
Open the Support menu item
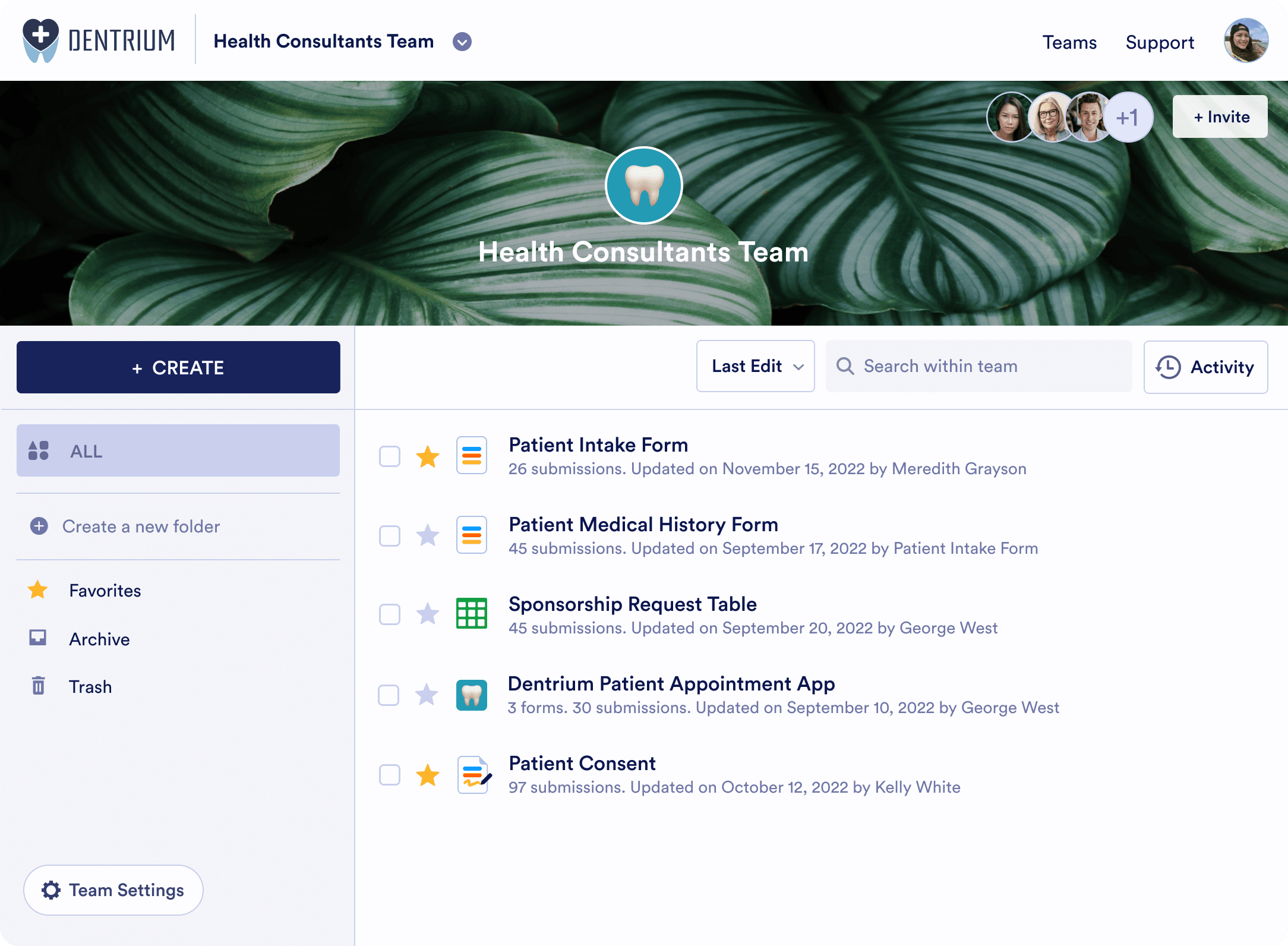(x=1160, y=42)
